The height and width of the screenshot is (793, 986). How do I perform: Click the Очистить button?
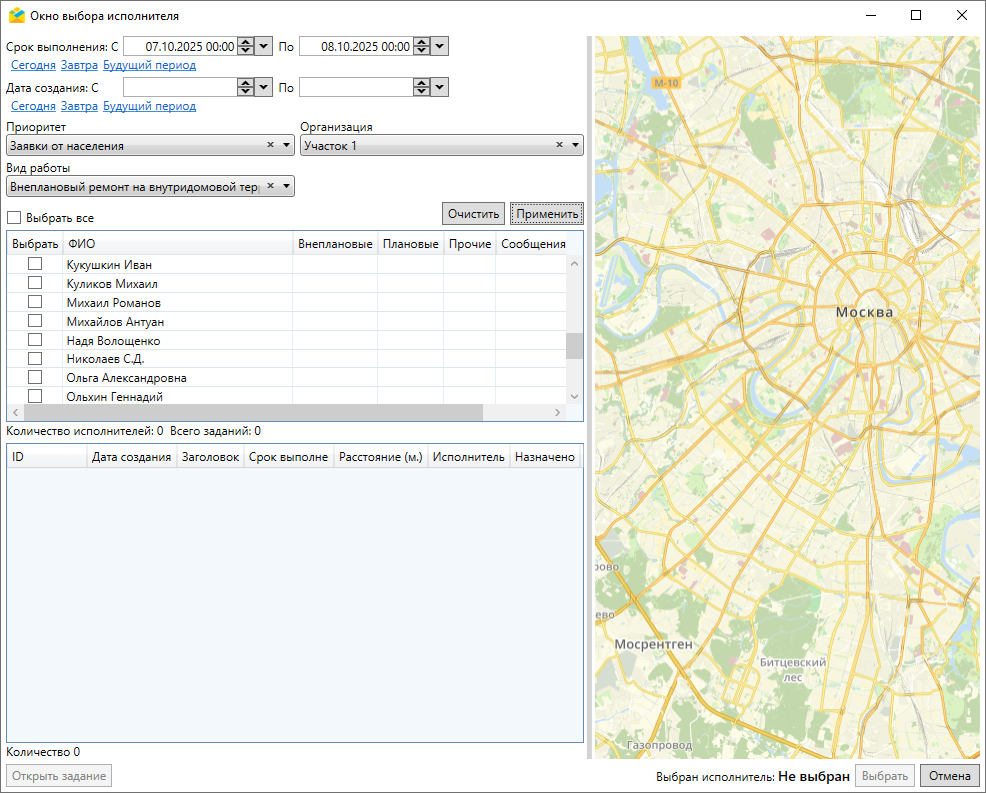pos(473,214)
